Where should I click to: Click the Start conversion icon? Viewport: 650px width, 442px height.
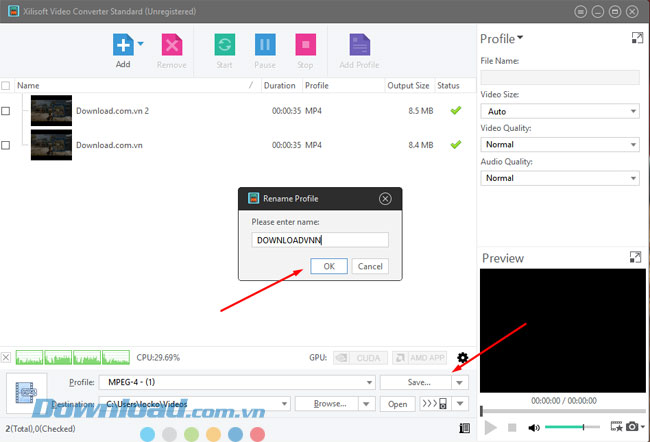pyautogui.click(x=225, y=45)
